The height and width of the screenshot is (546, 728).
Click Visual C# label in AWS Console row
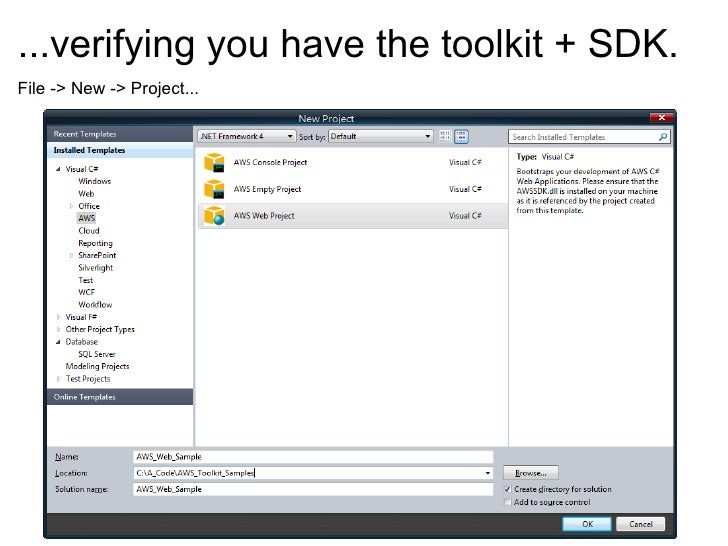coord(465,162)
